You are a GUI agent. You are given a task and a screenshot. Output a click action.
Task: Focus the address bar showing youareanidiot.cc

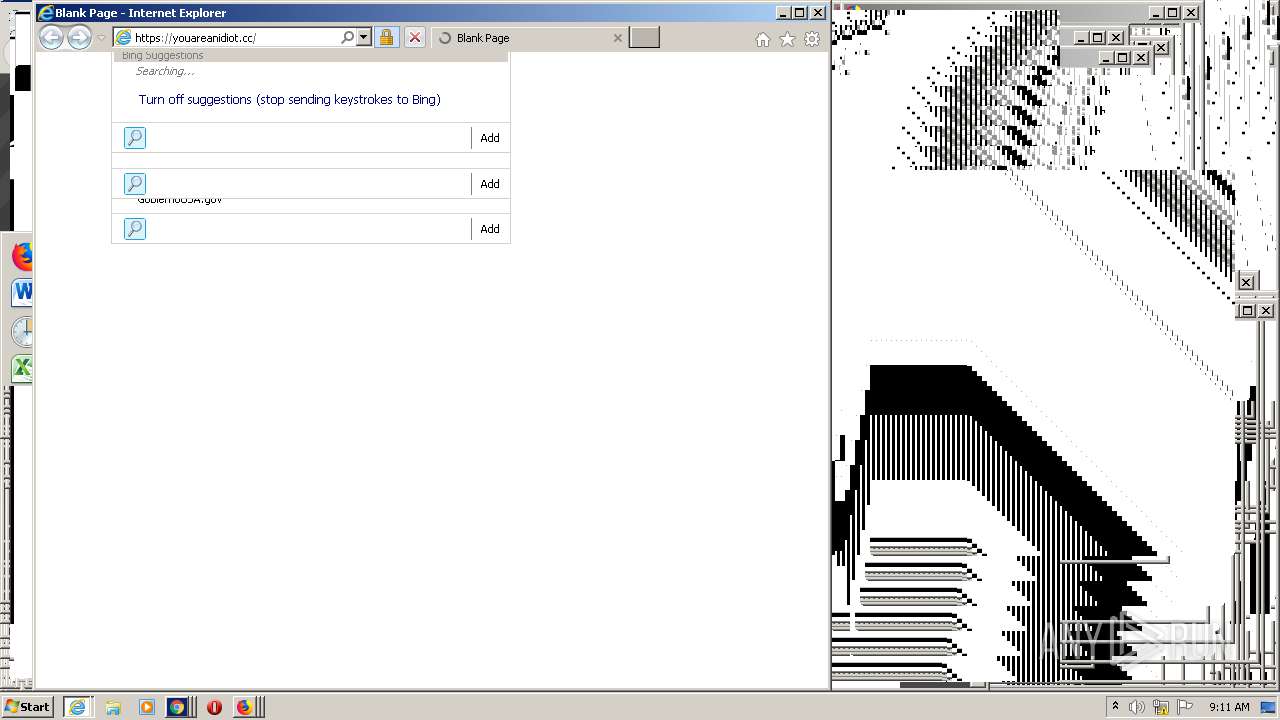[235, 38]
